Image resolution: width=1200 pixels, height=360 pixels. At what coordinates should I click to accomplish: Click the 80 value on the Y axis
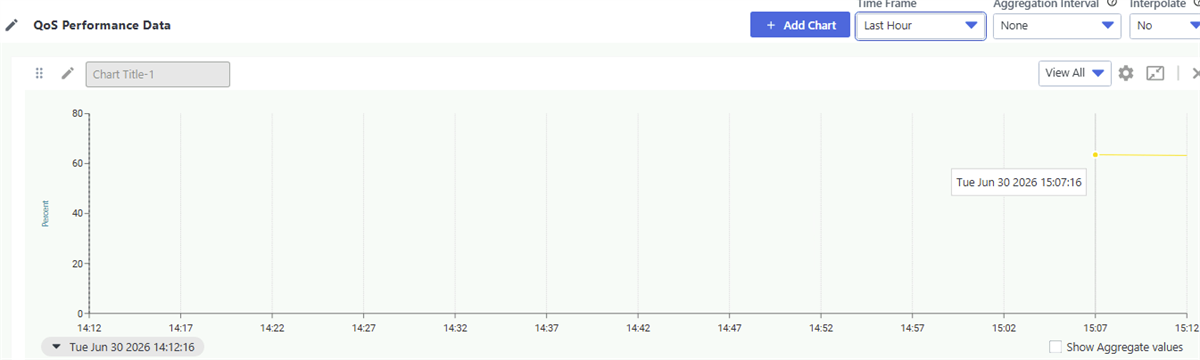click(x=77, y=113)
